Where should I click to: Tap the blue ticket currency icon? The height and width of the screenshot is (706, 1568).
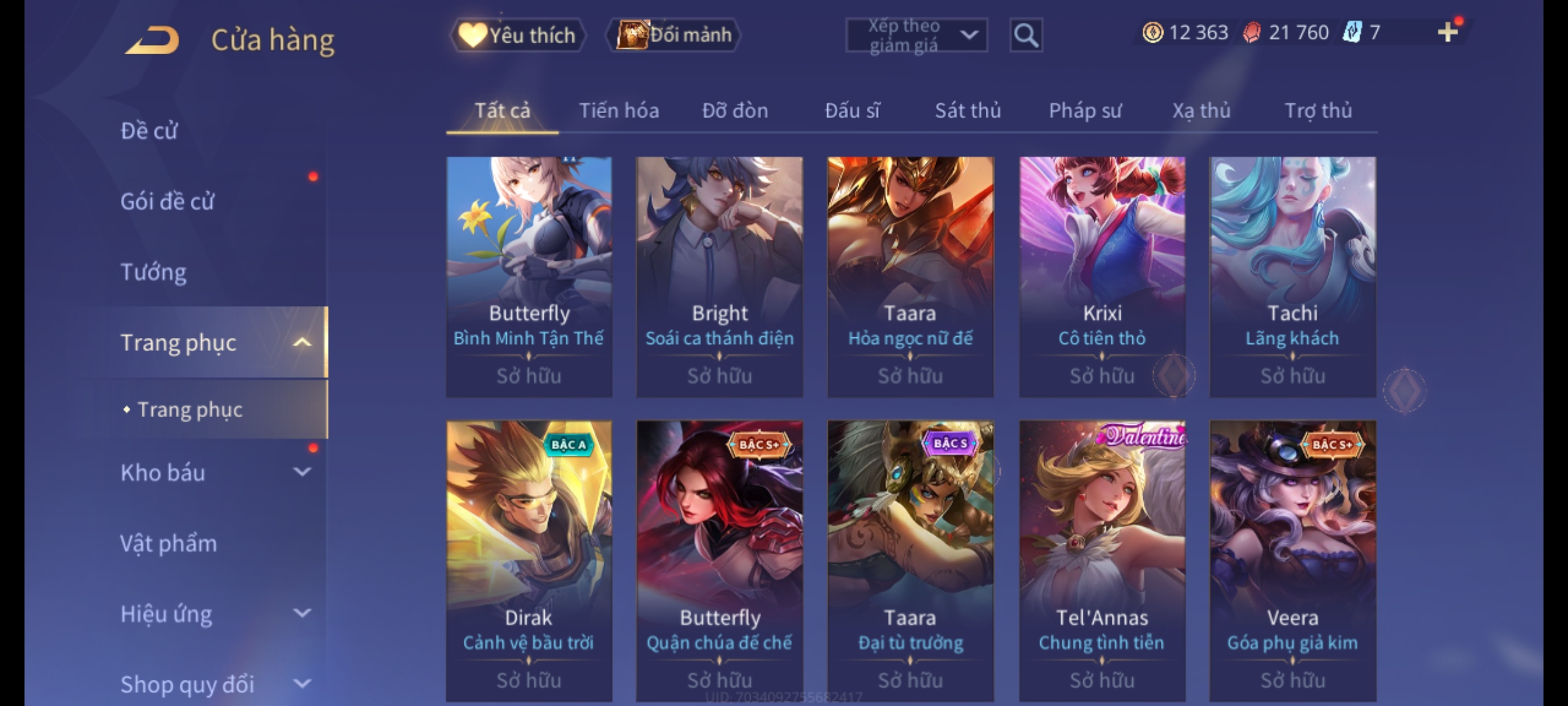coord(1352,32)
